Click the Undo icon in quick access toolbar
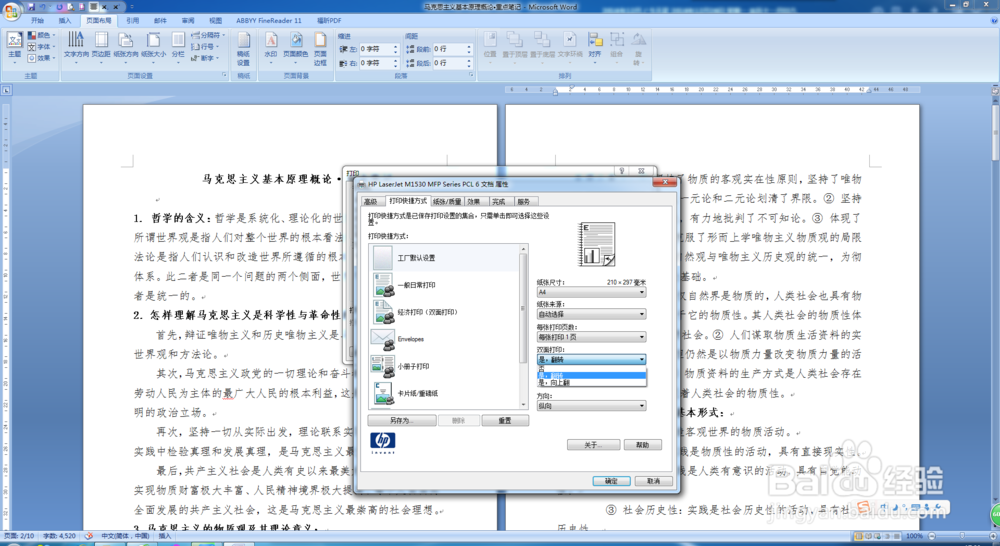This screenshot has height=546, width=1000. (x=43, y=6)
